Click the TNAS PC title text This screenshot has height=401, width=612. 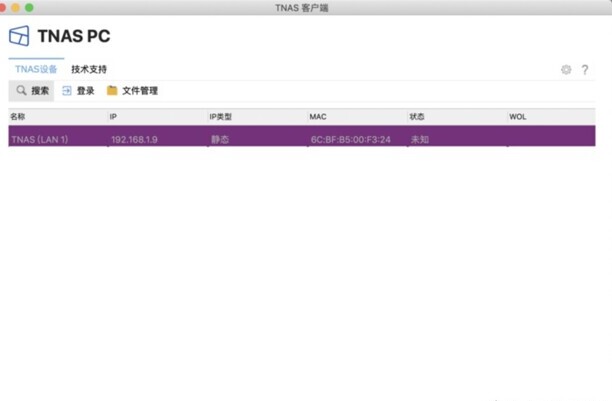pos(74,36)
